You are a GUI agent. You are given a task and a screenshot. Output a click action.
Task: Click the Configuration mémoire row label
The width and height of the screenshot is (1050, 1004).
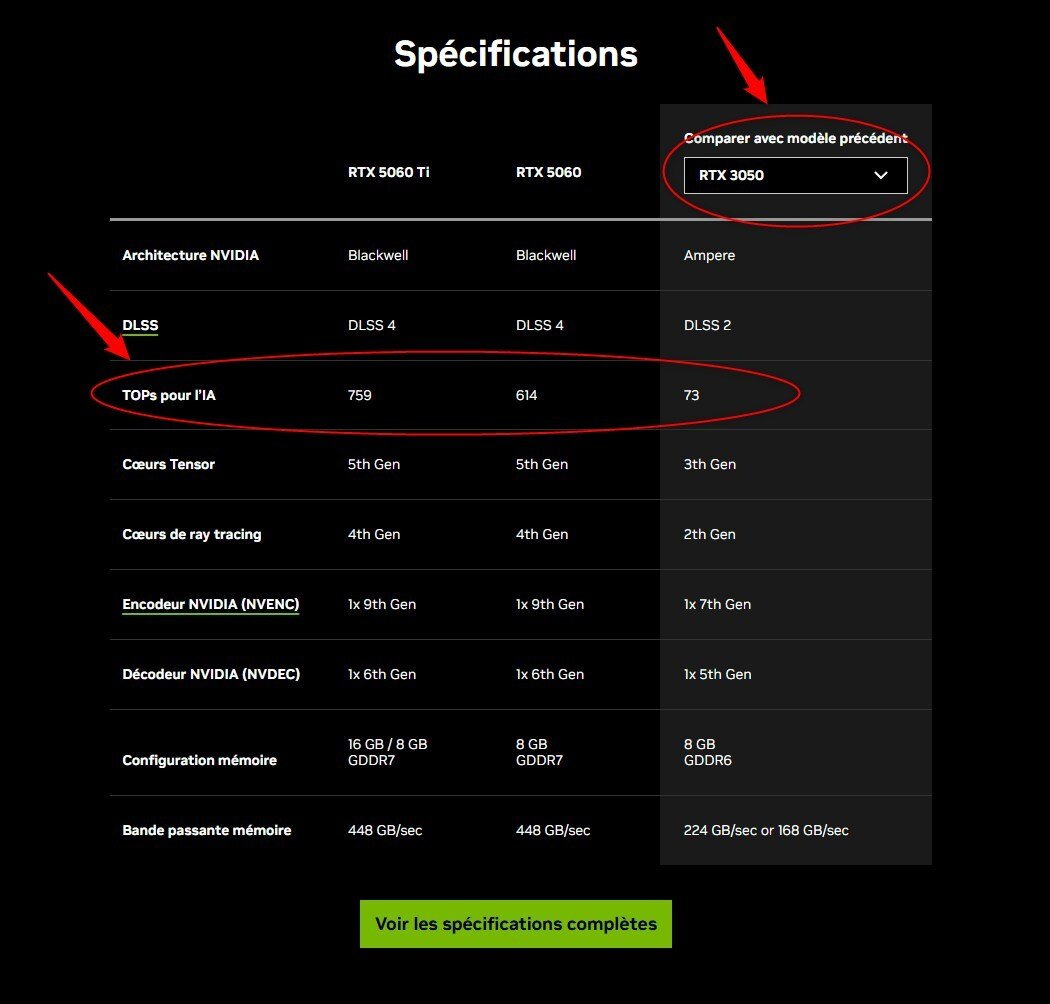click(x=199, y=760)
